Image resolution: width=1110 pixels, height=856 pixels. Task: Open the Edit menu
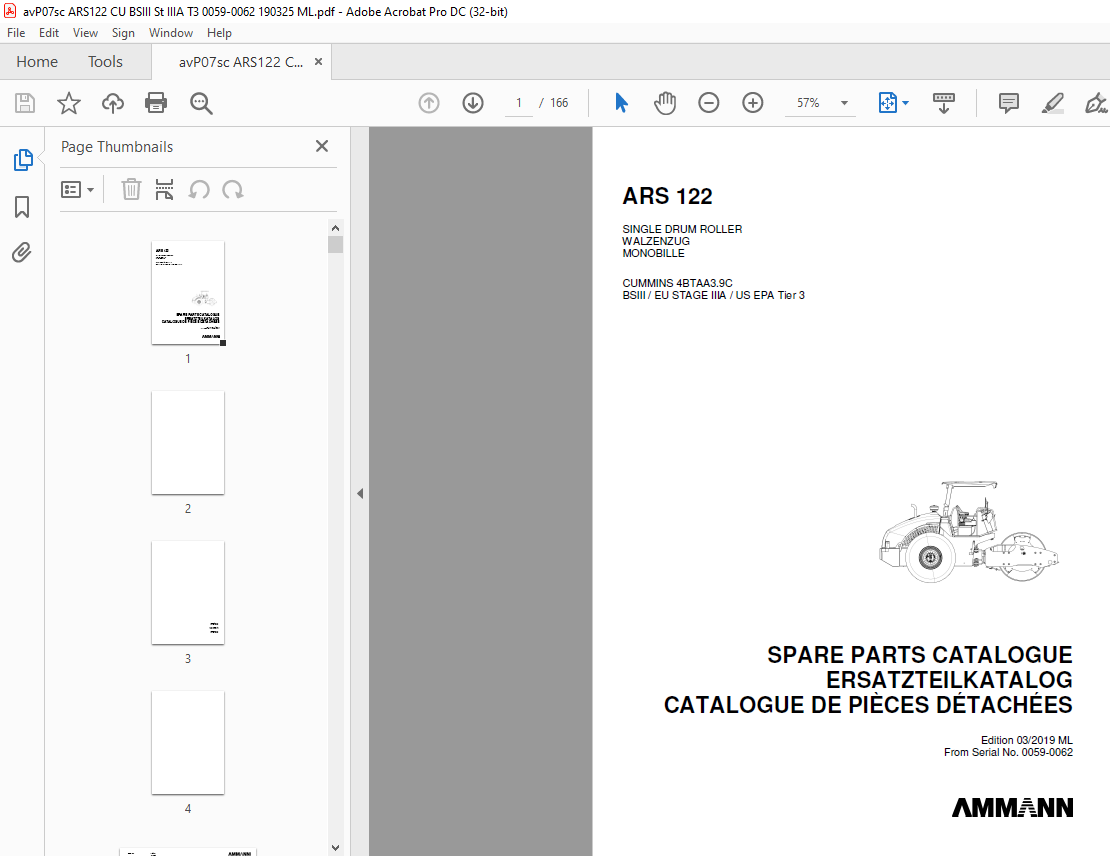pyautogui.click(x=49, y=33)
